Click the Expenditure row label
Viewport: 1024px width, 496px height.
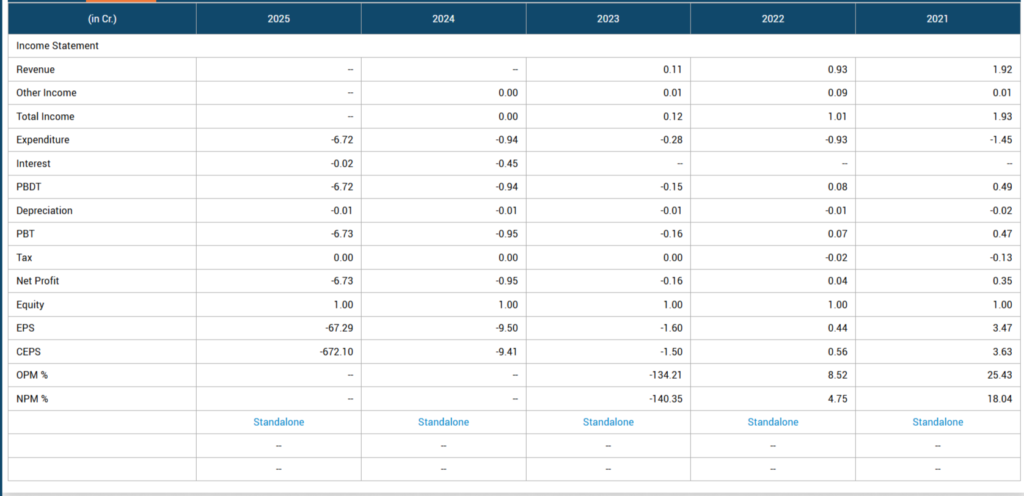click(x=43, y=140)
